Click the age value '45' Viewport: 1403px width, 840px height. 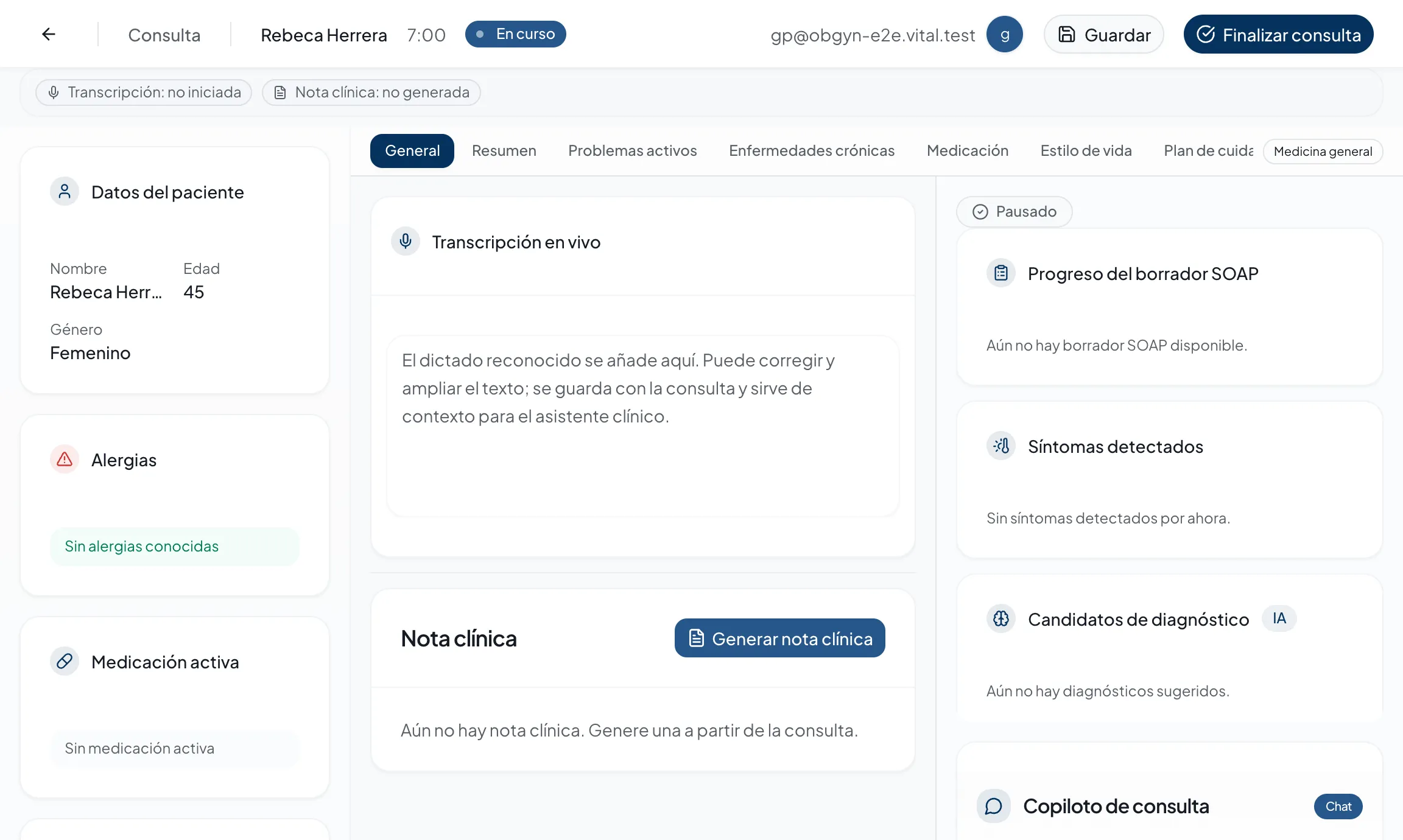(194, 292)
